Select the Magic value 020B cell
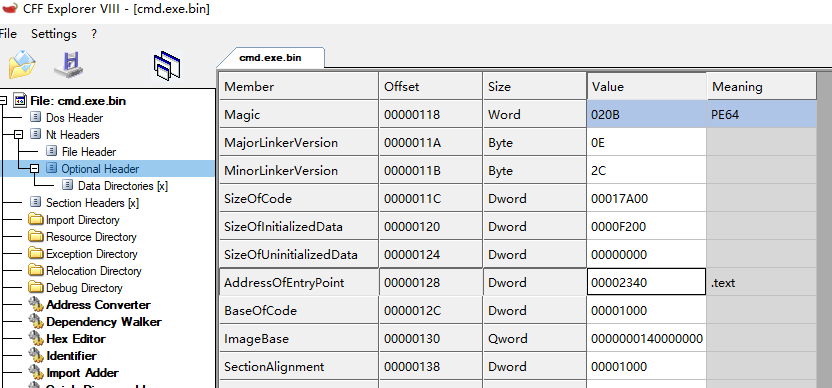 pyautogui.click(x=646, y=114)
